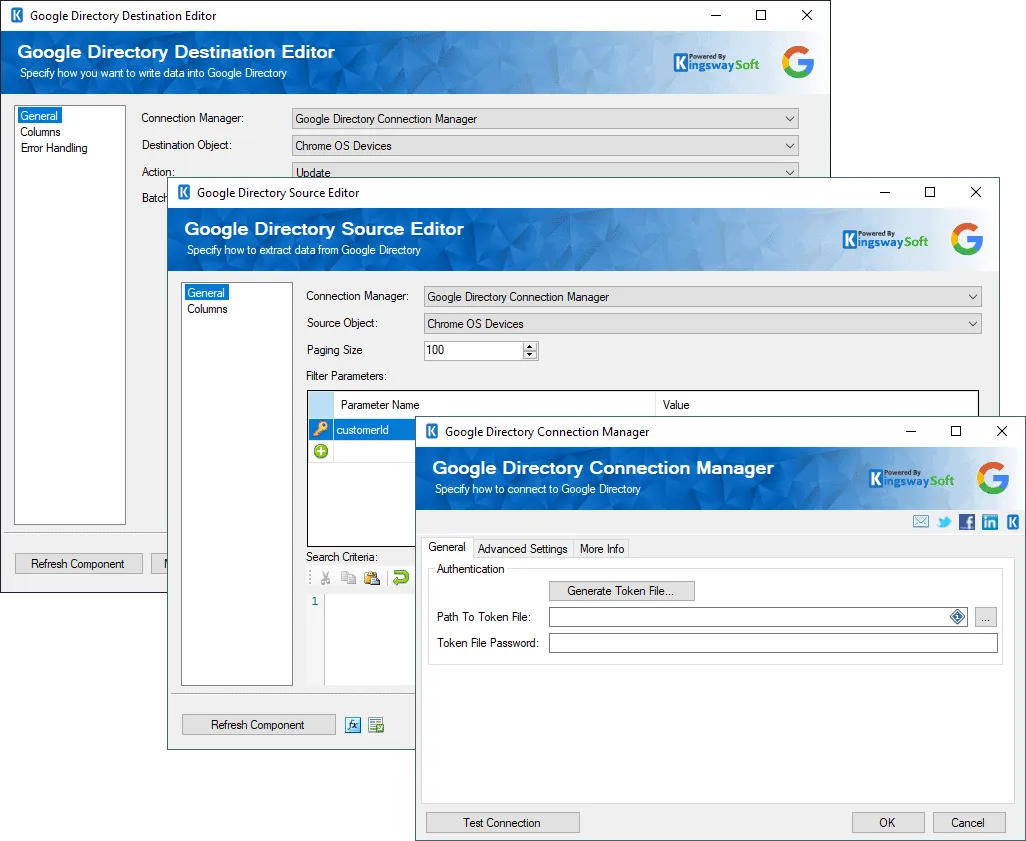
Task: Click the KingswaySoft logo in Destination Editor header
Action: point(716,62)
